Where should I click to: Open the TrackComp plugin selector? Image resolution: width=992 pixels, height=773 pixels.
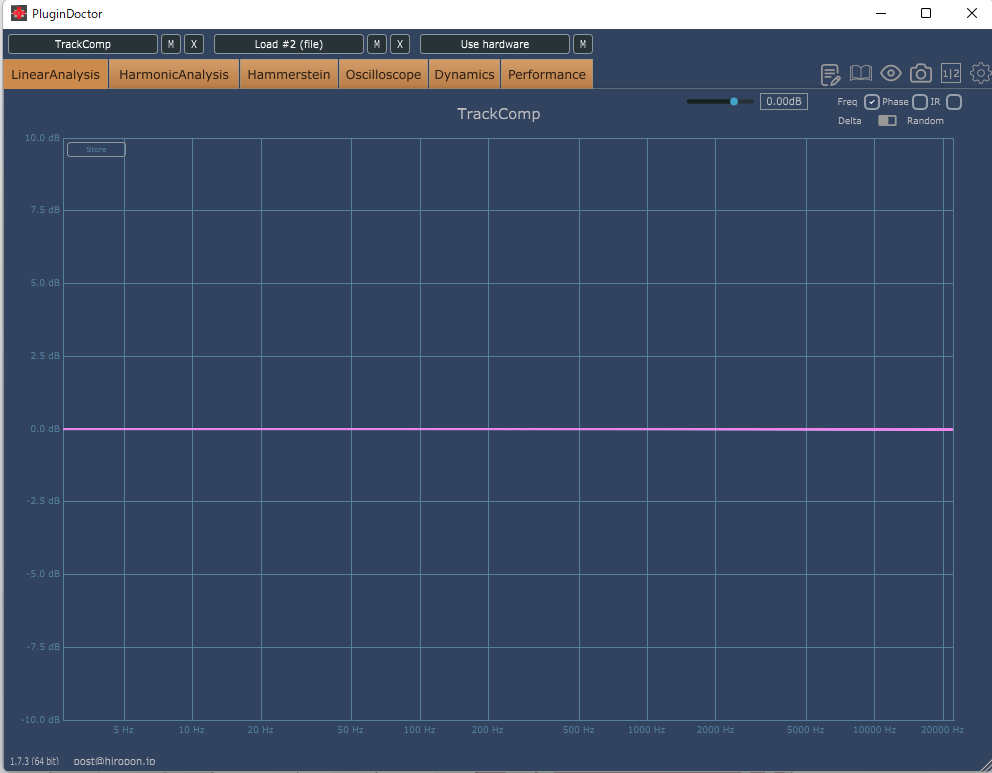[83, 44]
